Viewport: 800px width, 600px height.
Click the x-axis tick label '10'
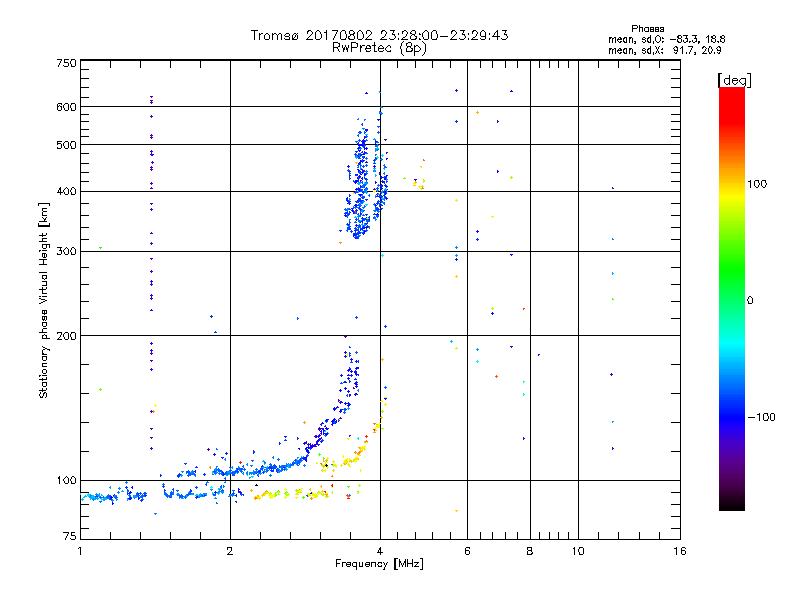(x=578, y=551)
